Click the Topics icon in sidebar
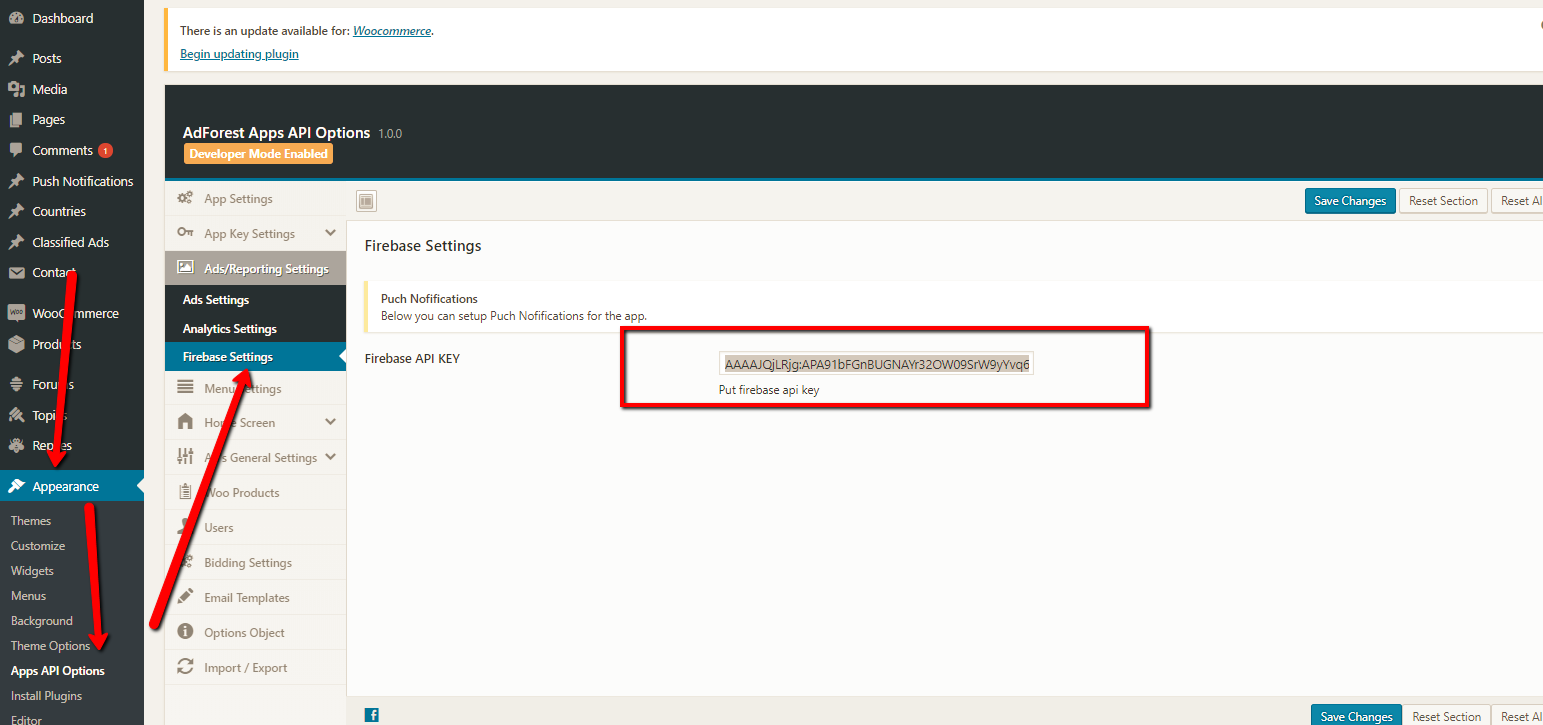This screenshot has height=725, width=1543. [16, 415]
